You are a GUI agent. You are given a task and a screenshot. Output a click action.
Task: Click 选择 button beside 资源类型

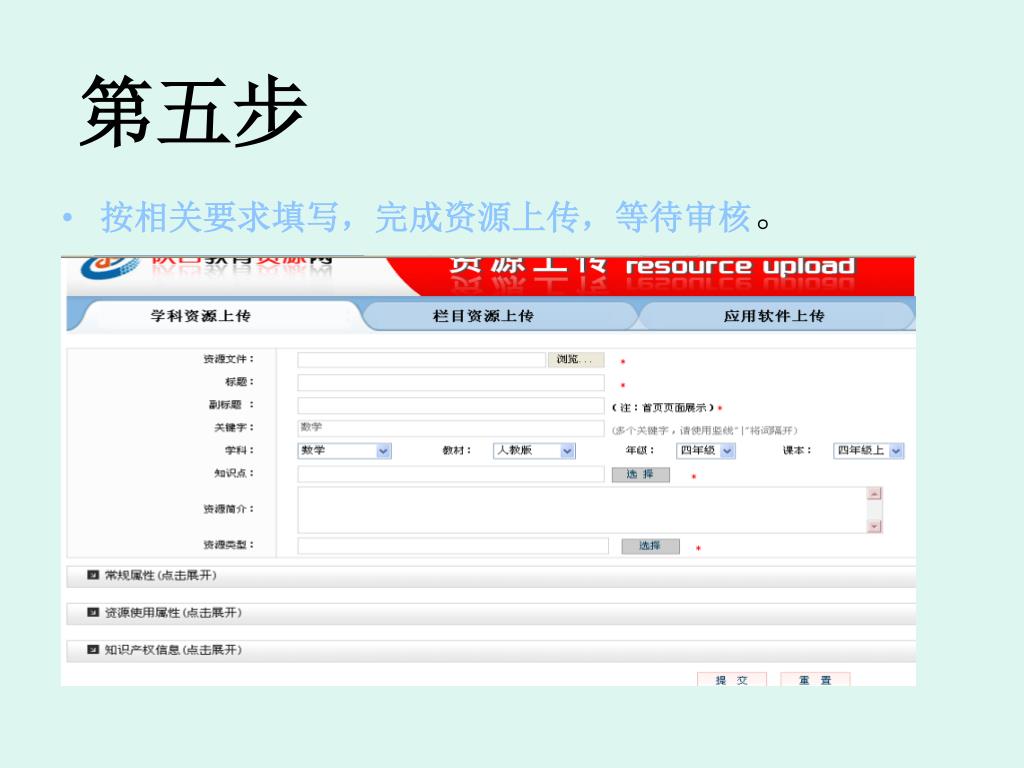click(650, 546)
